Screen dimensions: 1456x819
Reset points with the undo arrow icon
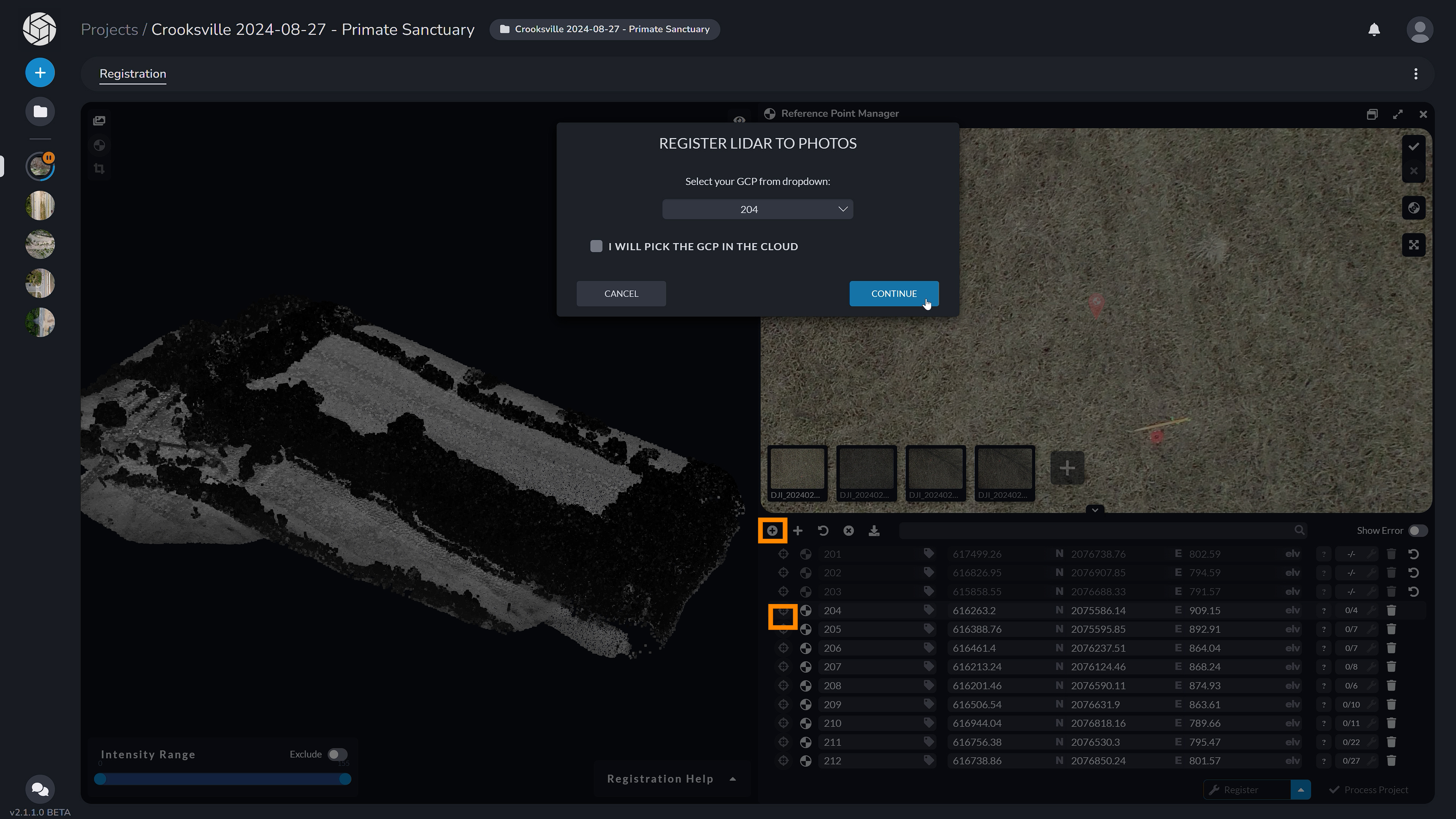pyautogui.click(x=823, y=530)
